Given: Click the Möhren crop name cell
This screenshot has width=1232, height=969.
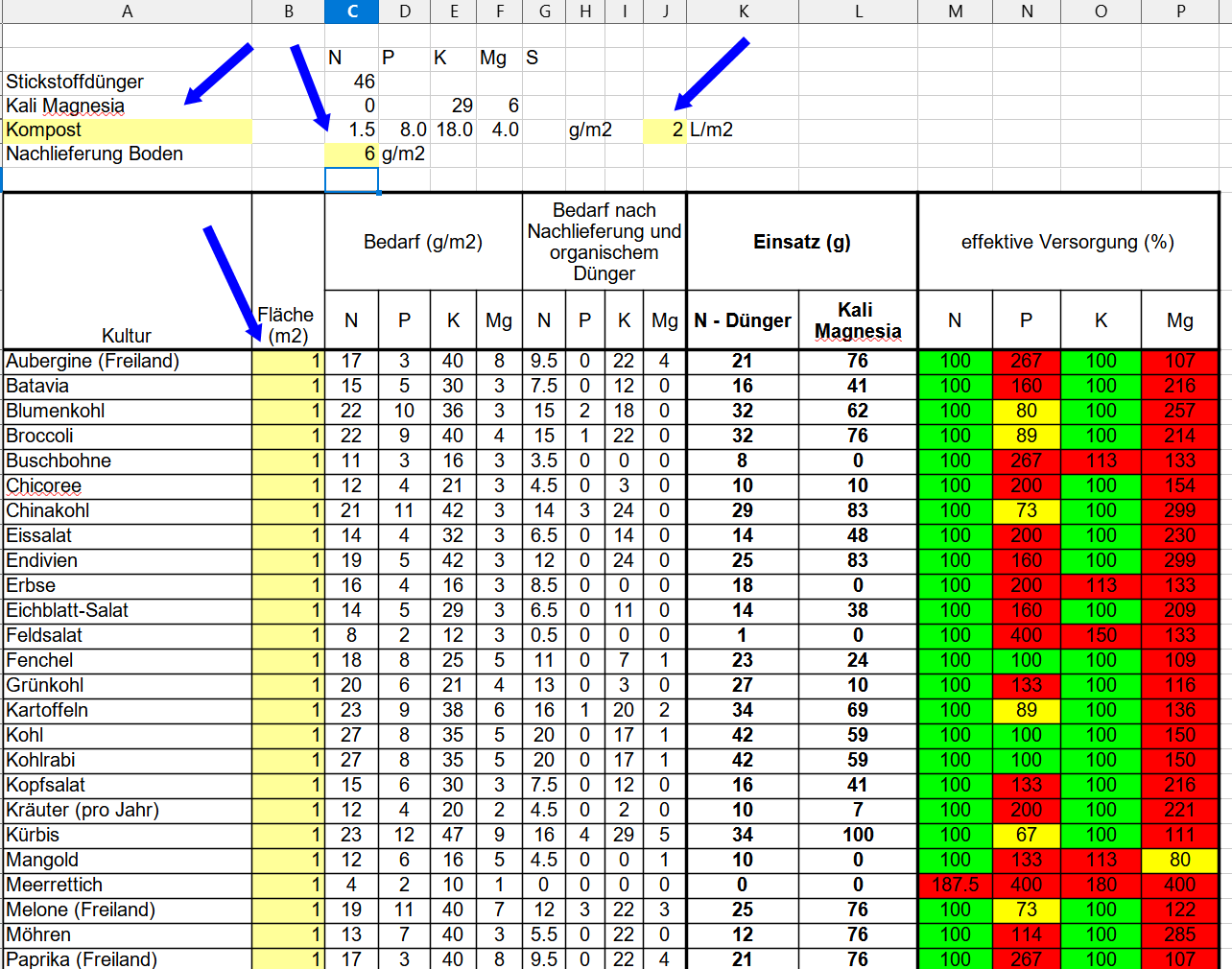Looking at the screenshot, I should coord(128,934).
